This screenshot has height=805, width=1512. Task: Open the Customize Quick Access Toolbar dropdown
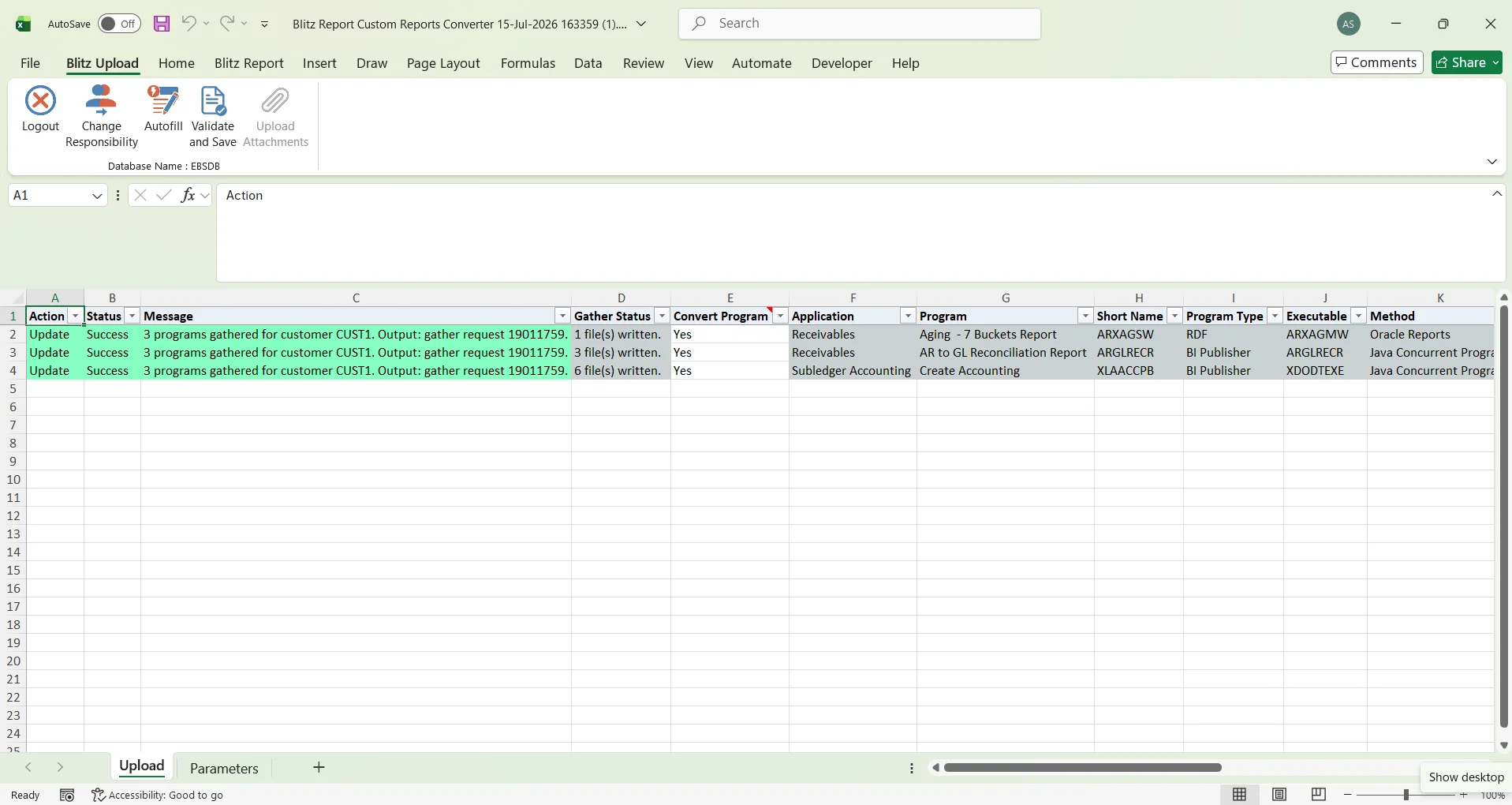[x=265, y=24]
